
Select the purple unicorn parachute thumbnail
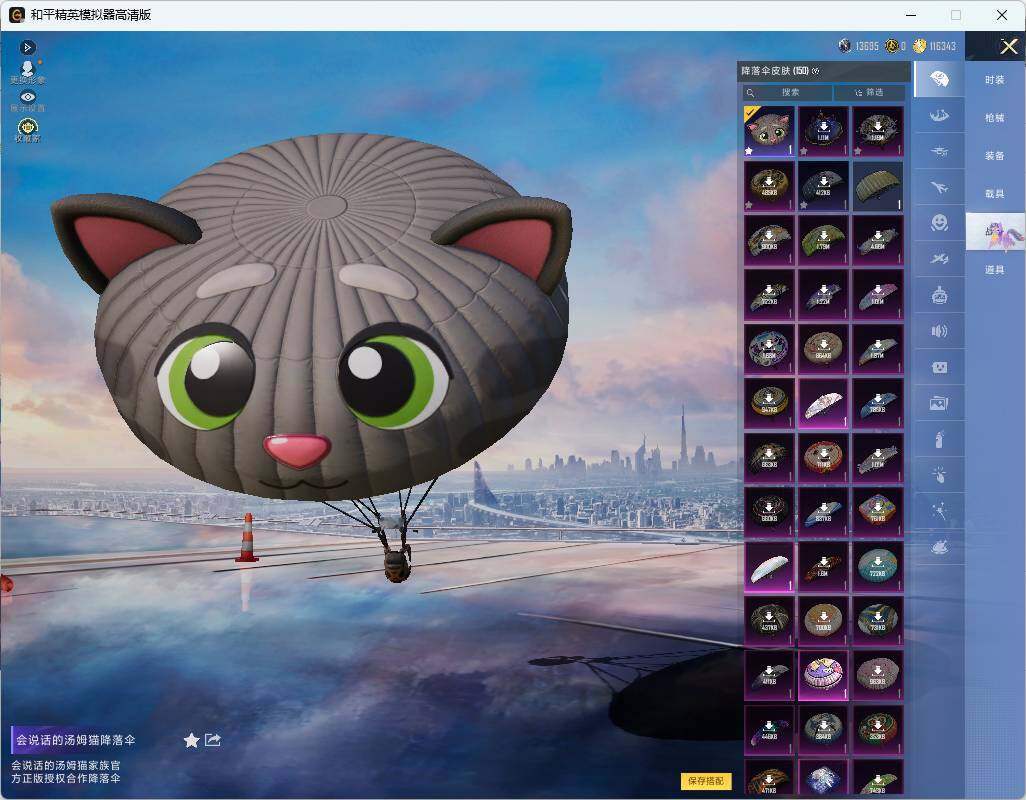coord(823,675)
